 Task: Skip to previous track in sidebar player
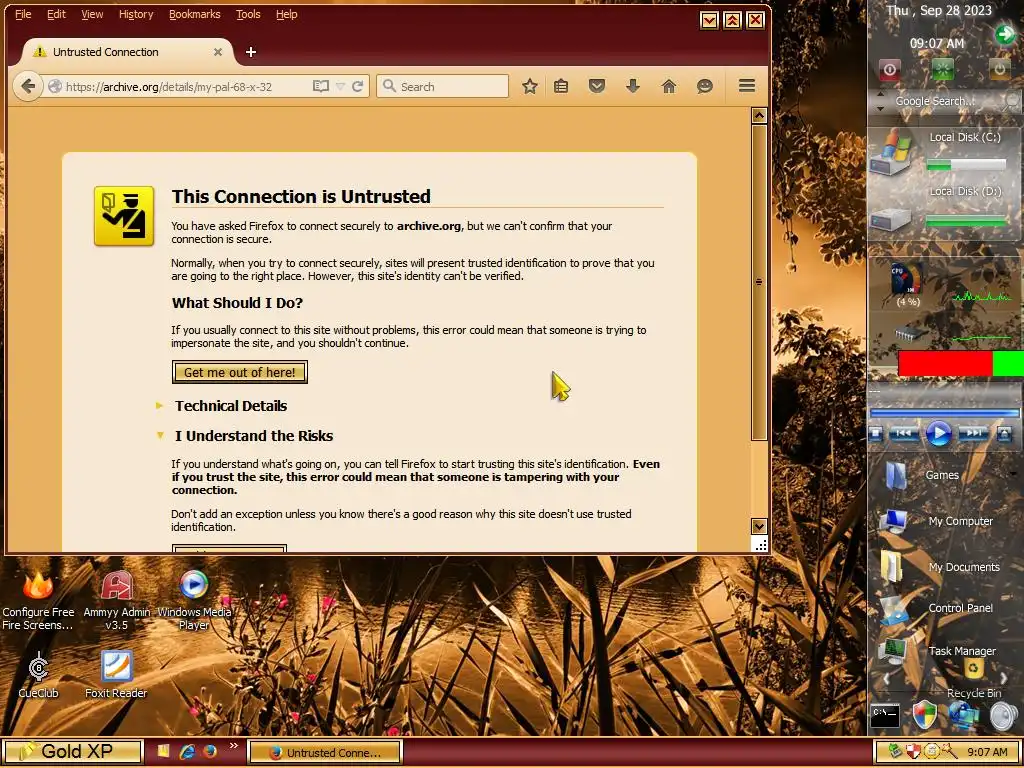(x=904, y=433)
